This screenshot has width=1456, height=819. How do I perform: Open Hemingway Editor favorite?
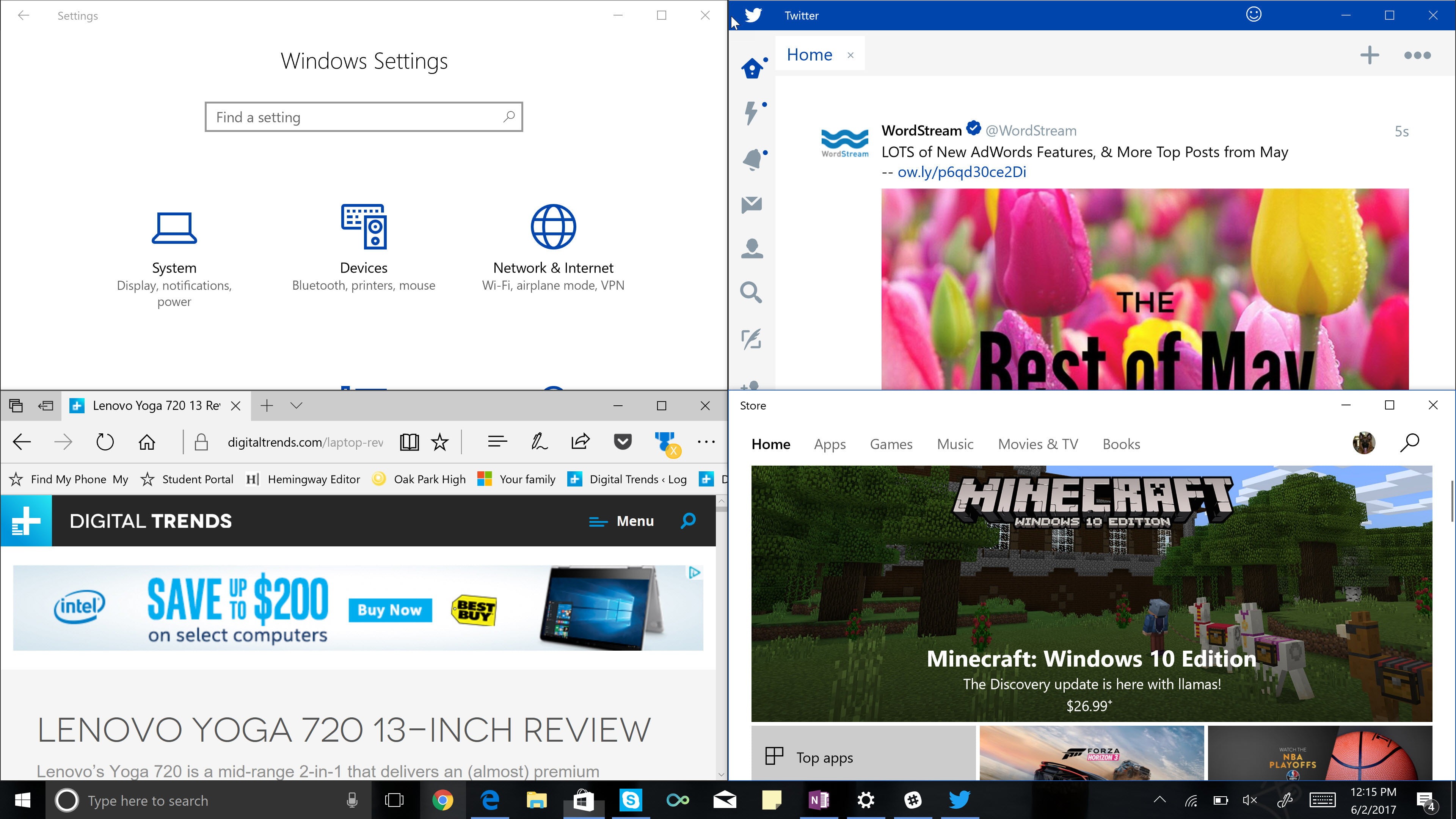(x=303, y=479)
